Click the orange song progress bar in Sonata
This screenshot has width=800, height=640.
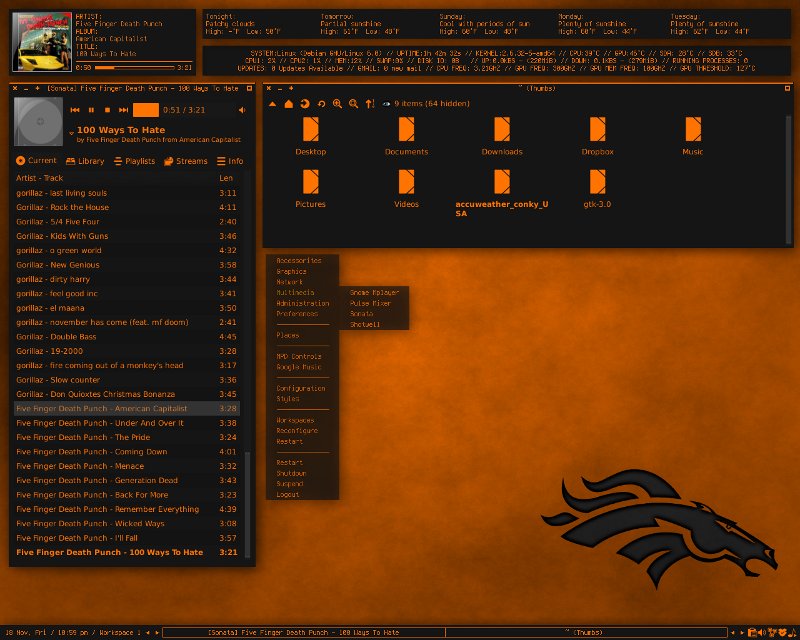coord(146,110)
